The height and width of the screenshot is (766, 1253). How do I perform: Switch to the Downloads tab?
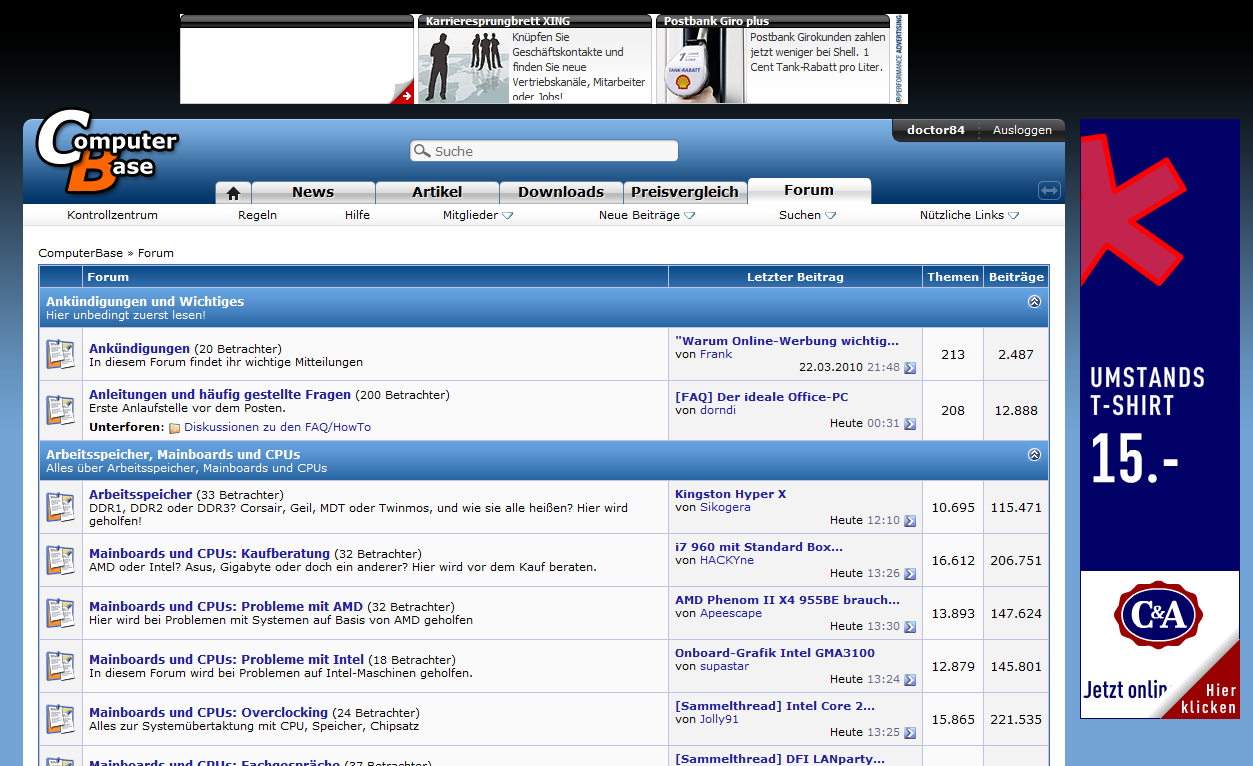tap(561, 192)
